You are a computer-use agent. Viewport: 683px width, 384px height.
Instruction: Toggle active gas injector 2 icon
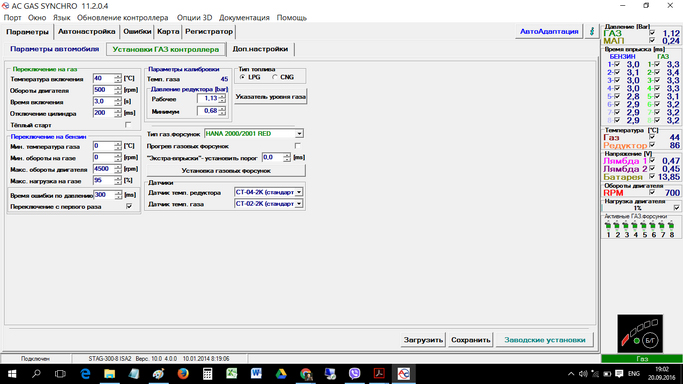[x=617, y=226]
